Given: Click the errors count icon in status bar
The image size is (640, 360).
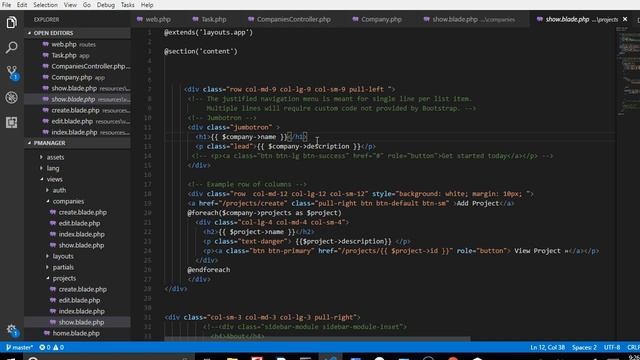Looking at the screenshot, I should 44,347.
